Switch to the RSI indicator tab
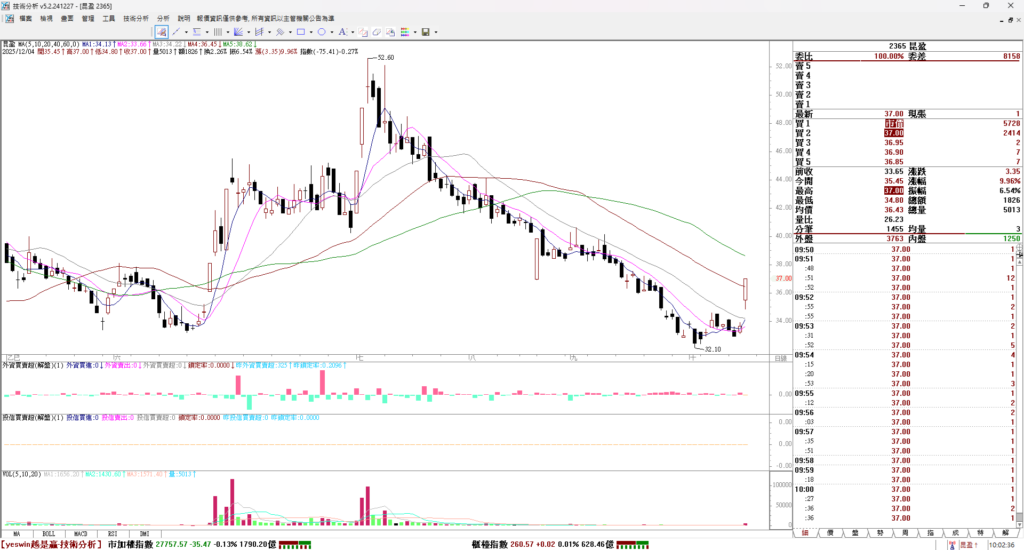Image resolution: width=1024 pixels, height=550 pixels. pyautogui.click(x=112, y=533)
